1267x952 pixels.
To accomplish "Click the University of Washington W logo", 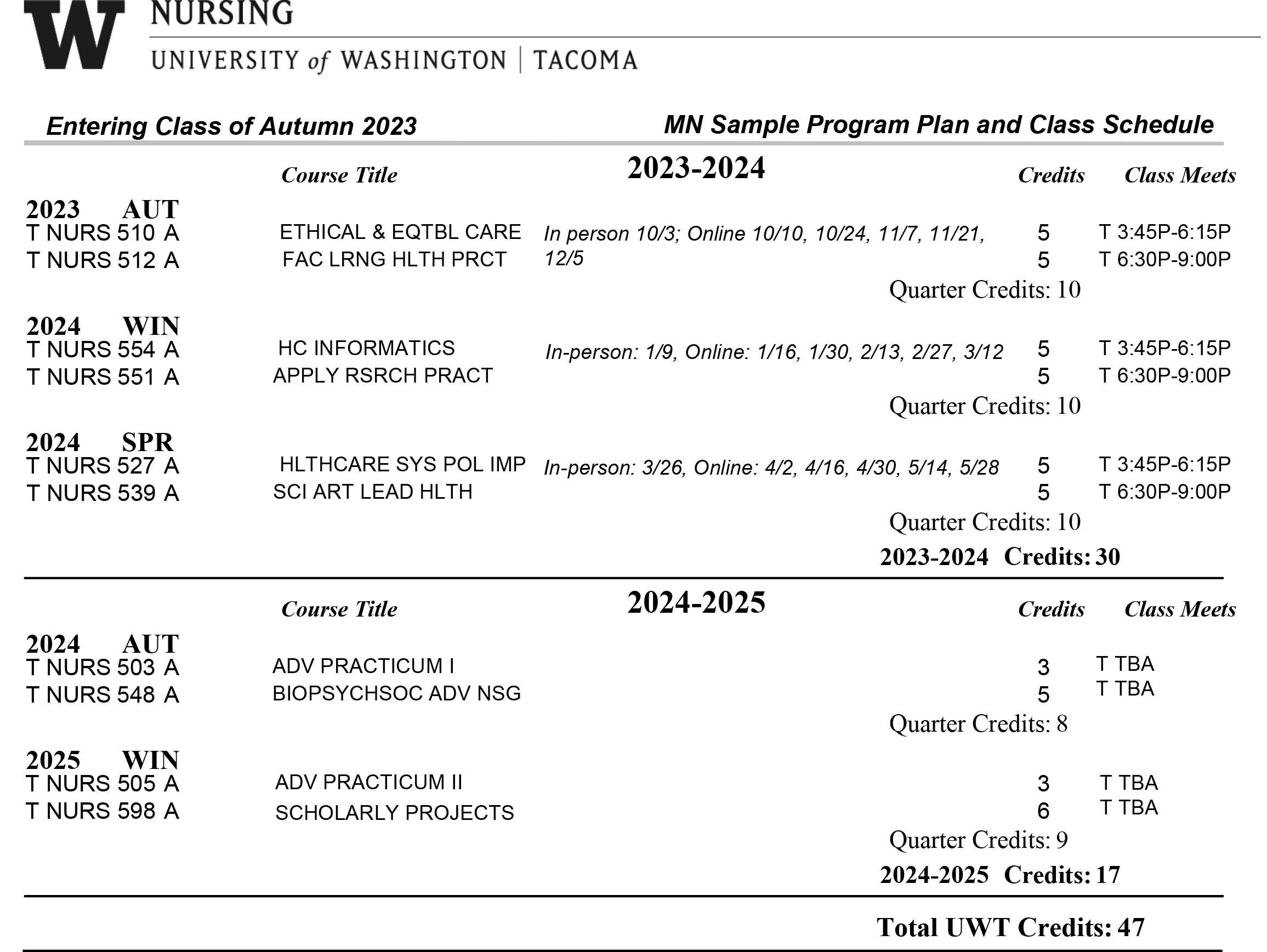I will pos(74,35).
